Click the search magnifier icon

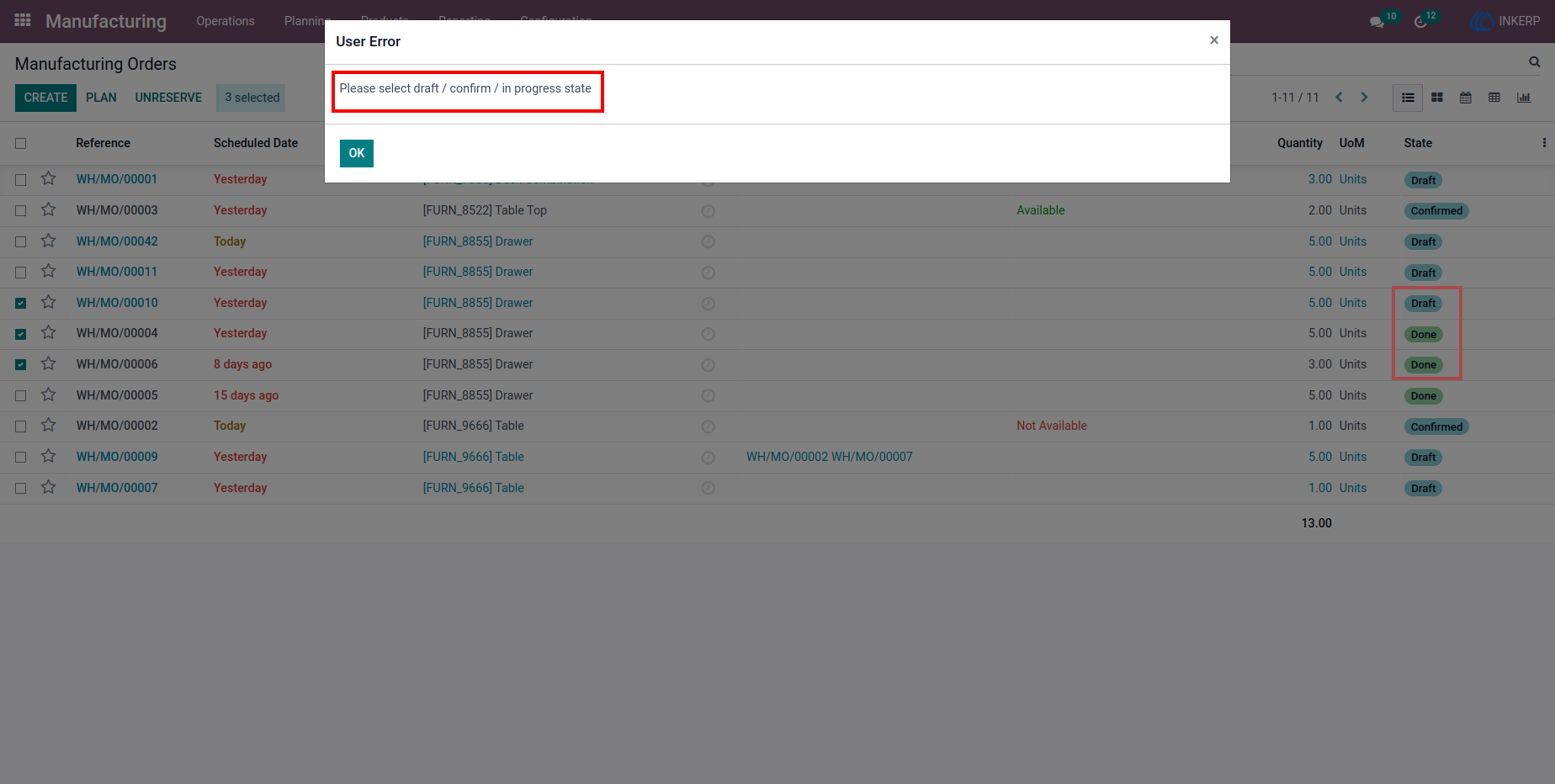pos(1535,62)
